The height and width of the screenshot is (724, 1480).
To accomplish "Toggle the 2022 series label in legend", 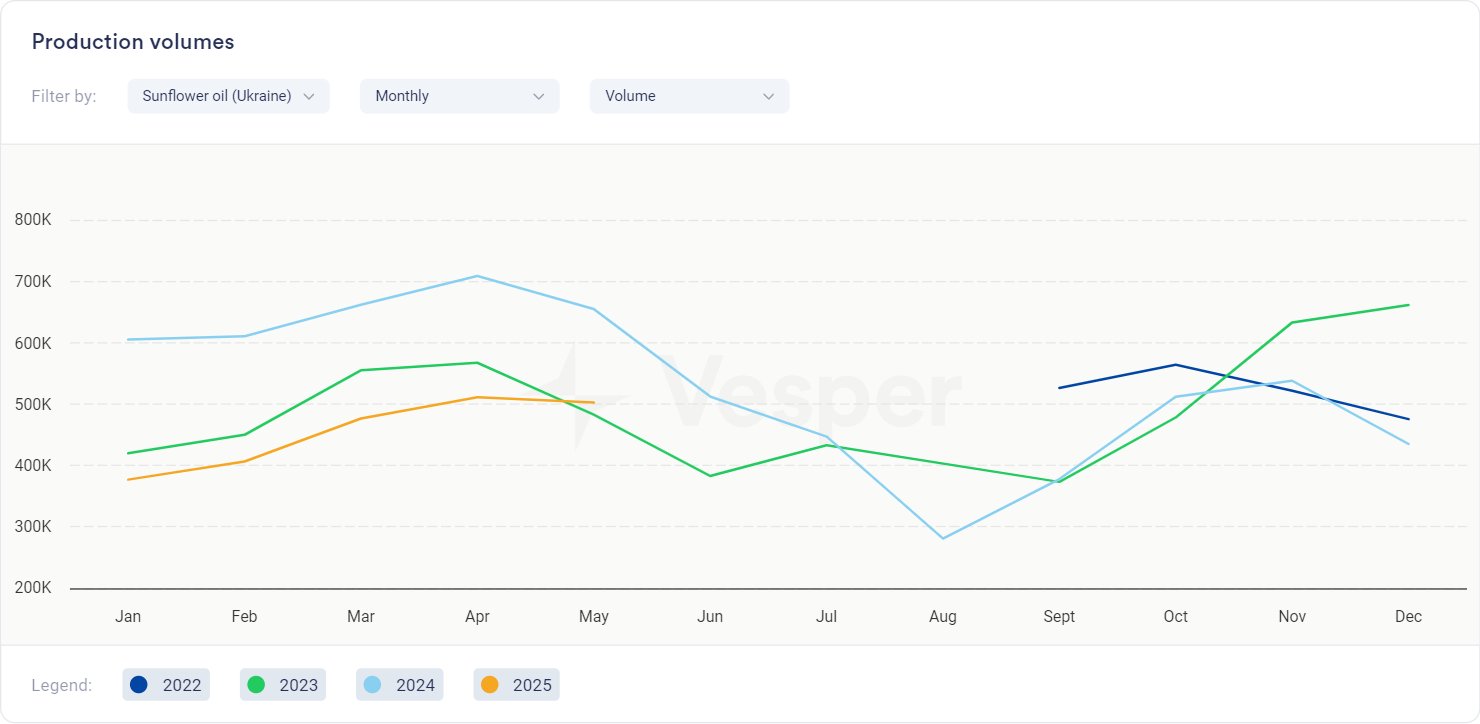I will [x=182, y=685].
